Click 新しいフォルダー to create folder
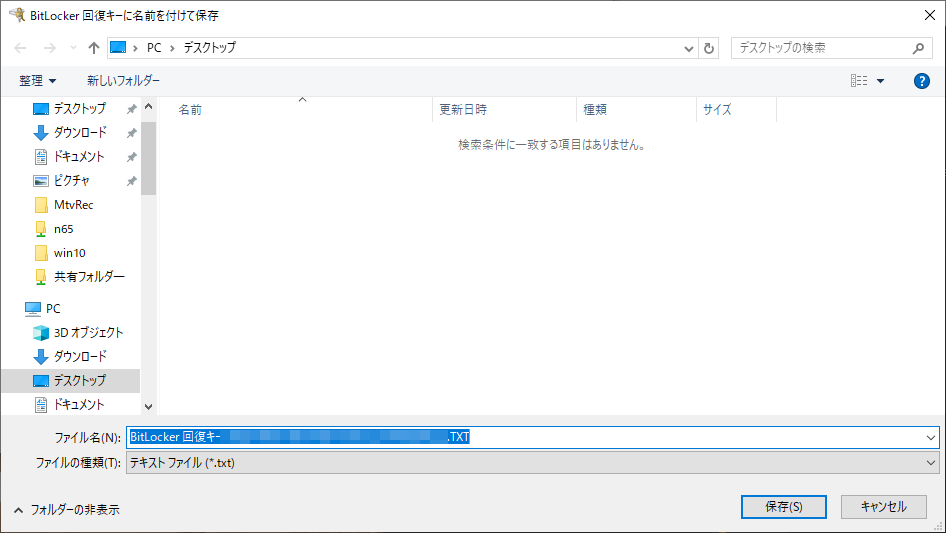Viewport: 946px width, 533px height. 123,81
